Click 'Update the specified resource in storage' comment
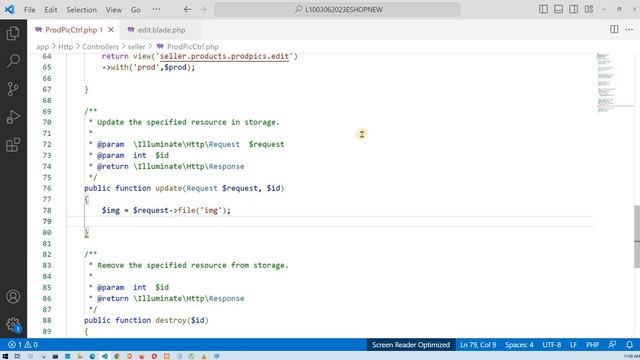The image size is (640, 360). pos(188,122)
